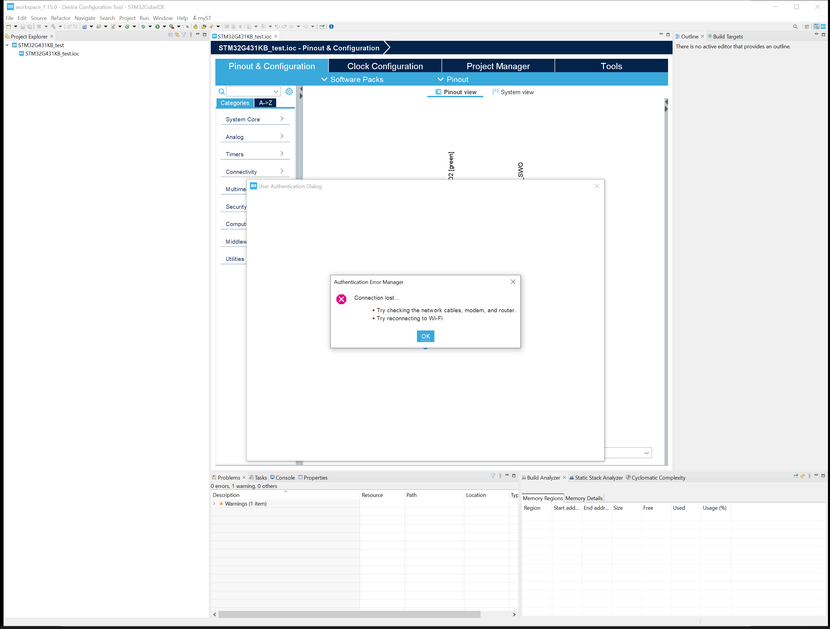
Task: Click the Information Center toolbar icon
Action: (331, 26)
